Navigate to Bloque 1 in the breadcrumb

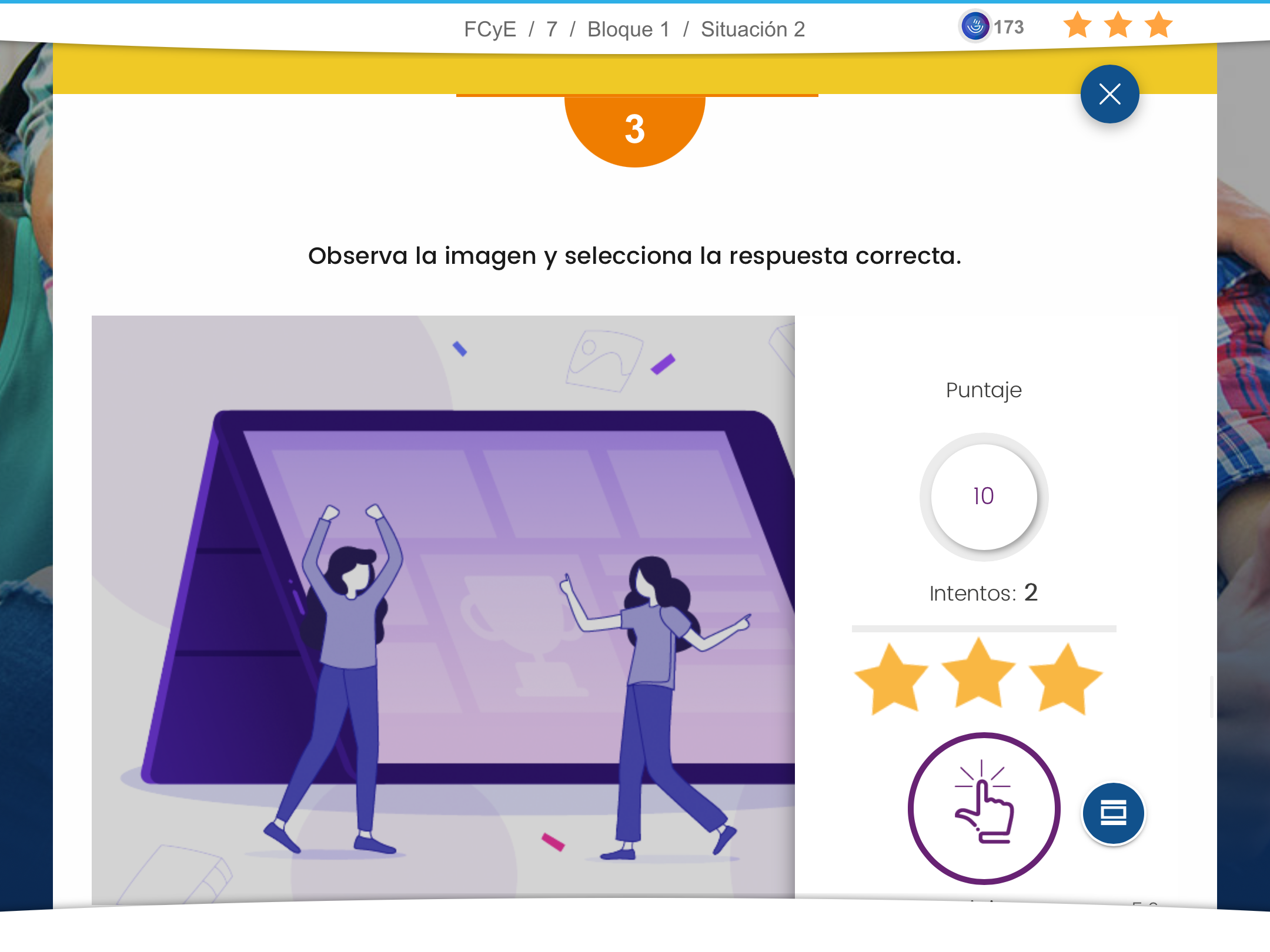pos(629,29)
